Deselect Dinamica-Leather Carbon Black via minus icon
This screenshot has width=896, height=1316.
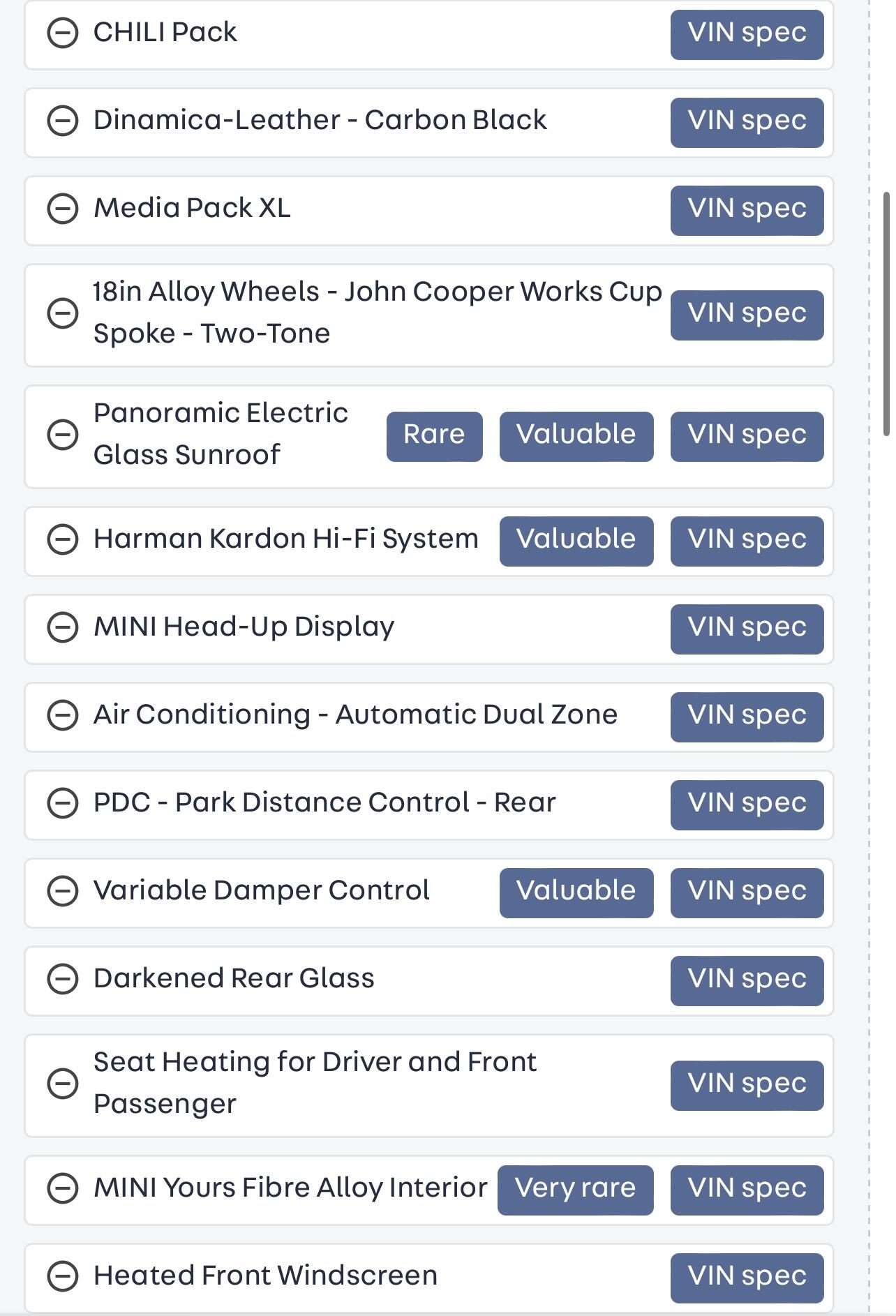62,121
